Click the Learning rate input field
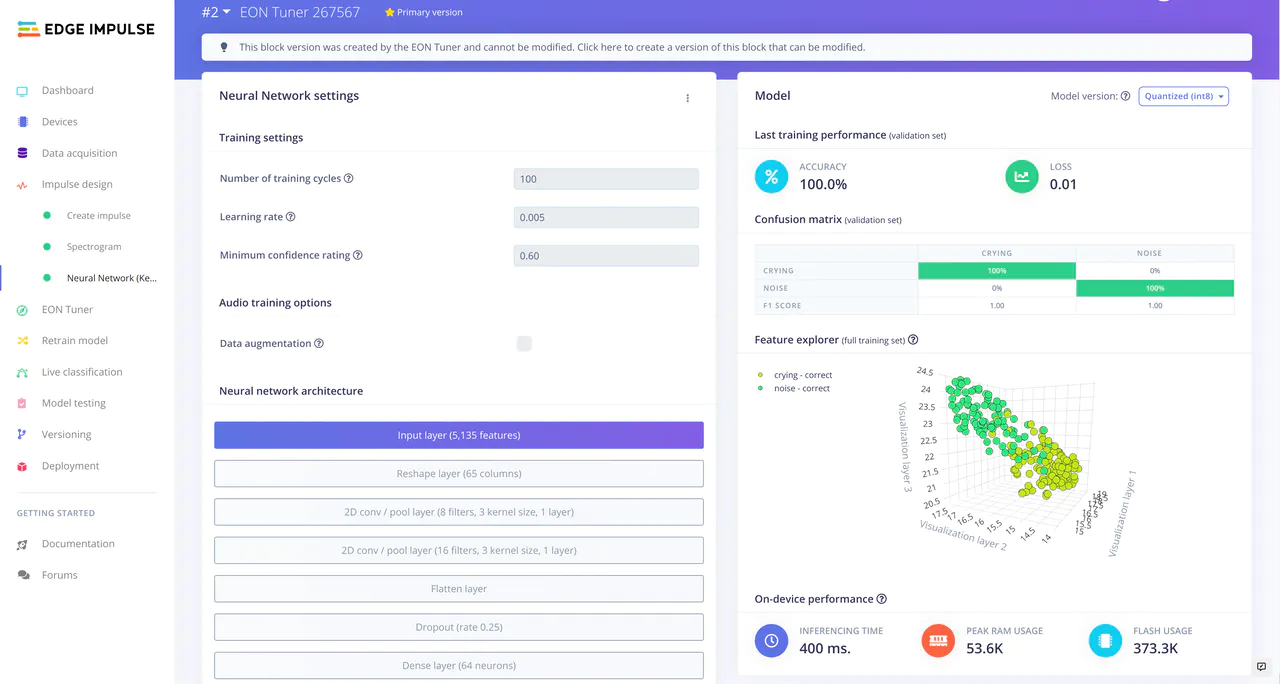This screenshot has height=684, width=1280. (x=606, y=217)
